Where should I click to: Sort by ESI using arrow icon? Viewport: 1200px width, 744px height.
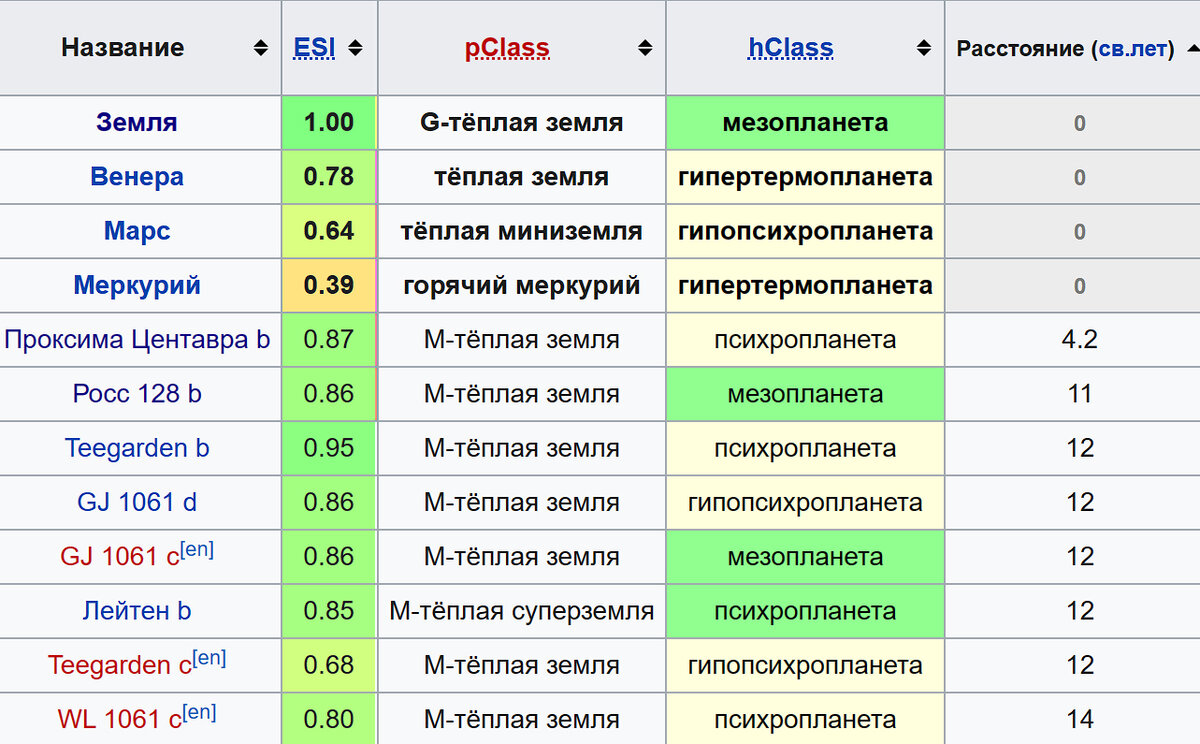coord(355,48)
